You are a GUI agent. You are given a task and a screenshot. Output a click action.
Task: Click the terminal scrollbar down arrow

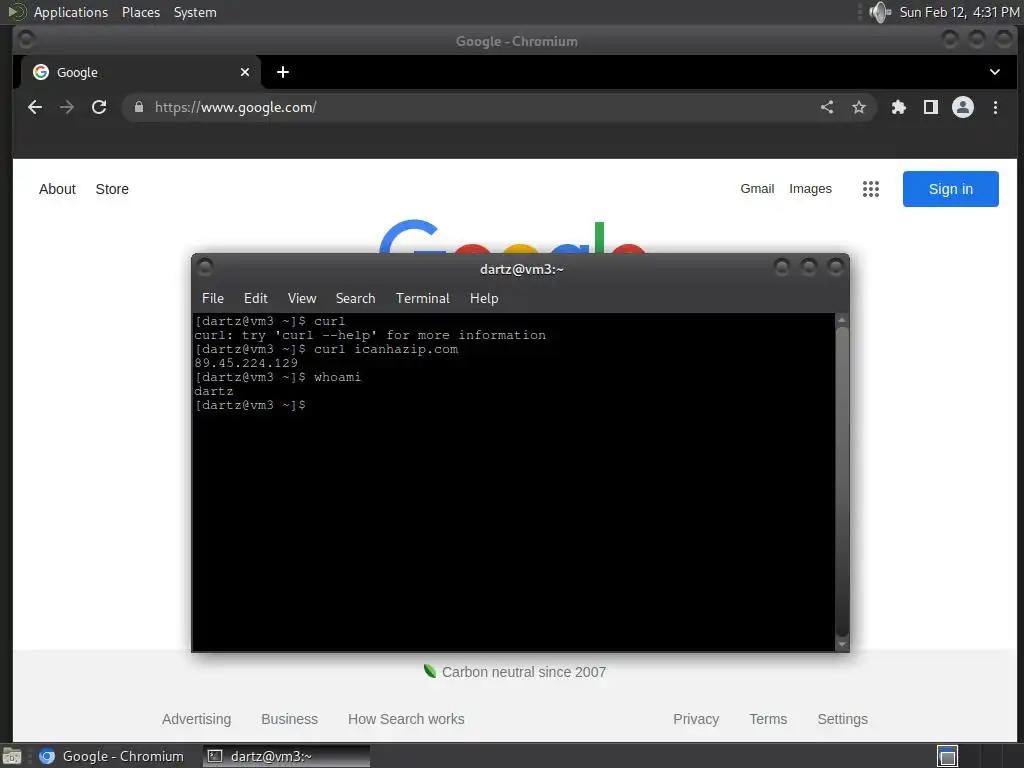point(842,644)
